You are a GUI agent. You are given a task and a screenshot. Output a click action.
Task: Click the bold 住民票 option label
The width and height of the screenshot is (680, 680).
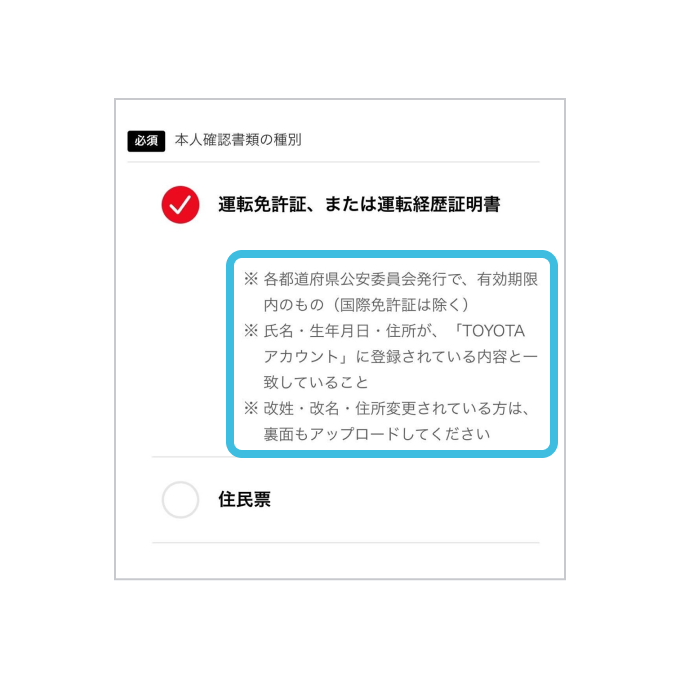[x=245, y=499]
